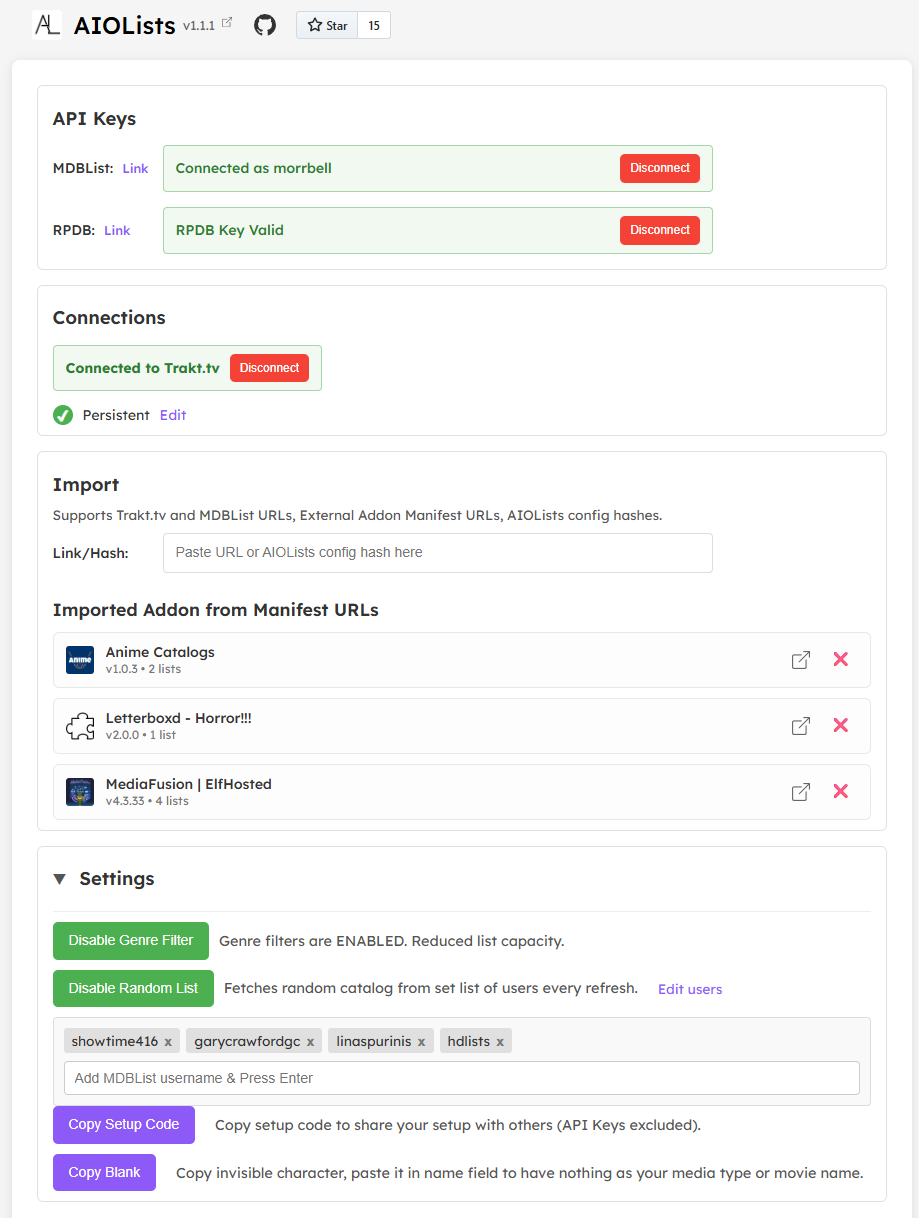Disable the Genre Filter

[131, 941]
